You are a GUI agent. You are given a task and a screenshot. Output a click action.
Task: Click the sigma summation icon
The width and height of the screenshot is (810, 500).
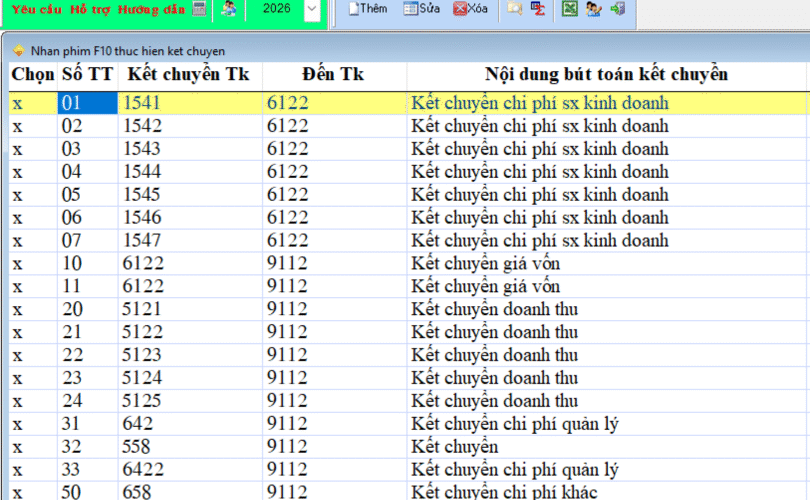pos(538,9)
